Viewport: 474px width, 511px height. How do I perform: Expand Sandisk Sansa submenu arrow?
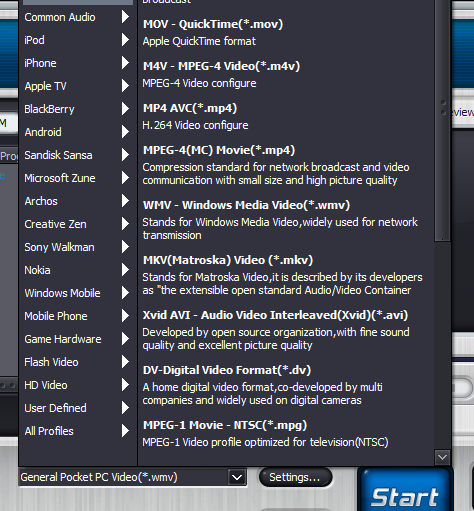[125, 155]
